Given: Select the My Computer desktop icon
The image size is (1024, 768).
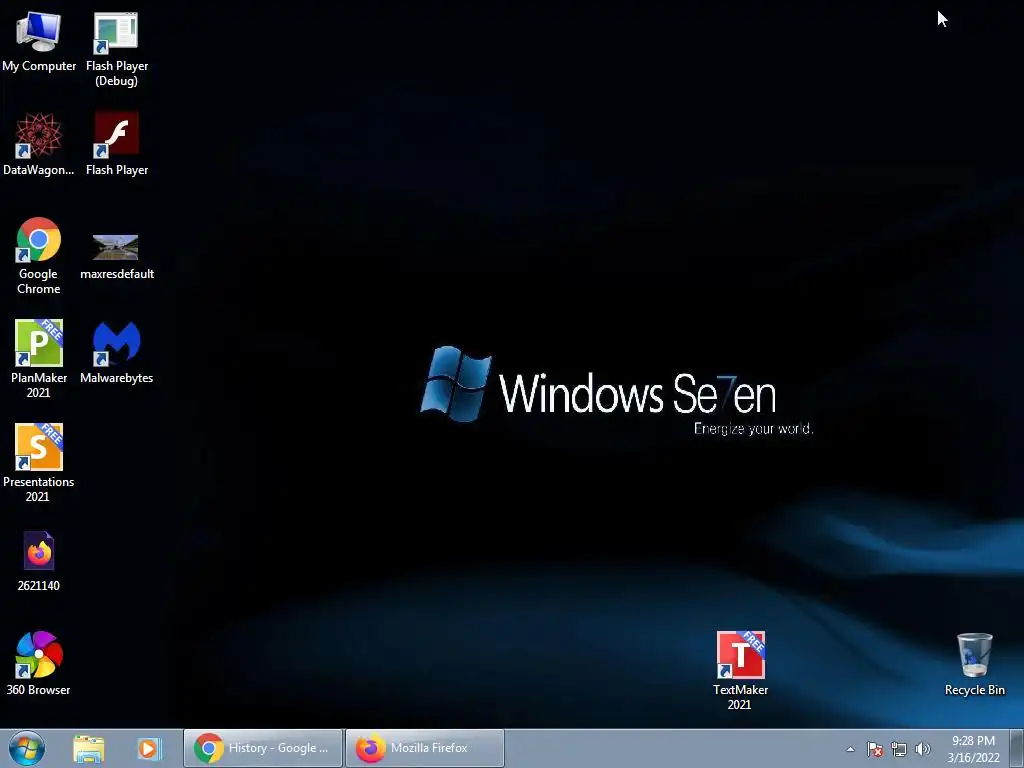Looking at the screenshot, I should pos(39,41).
